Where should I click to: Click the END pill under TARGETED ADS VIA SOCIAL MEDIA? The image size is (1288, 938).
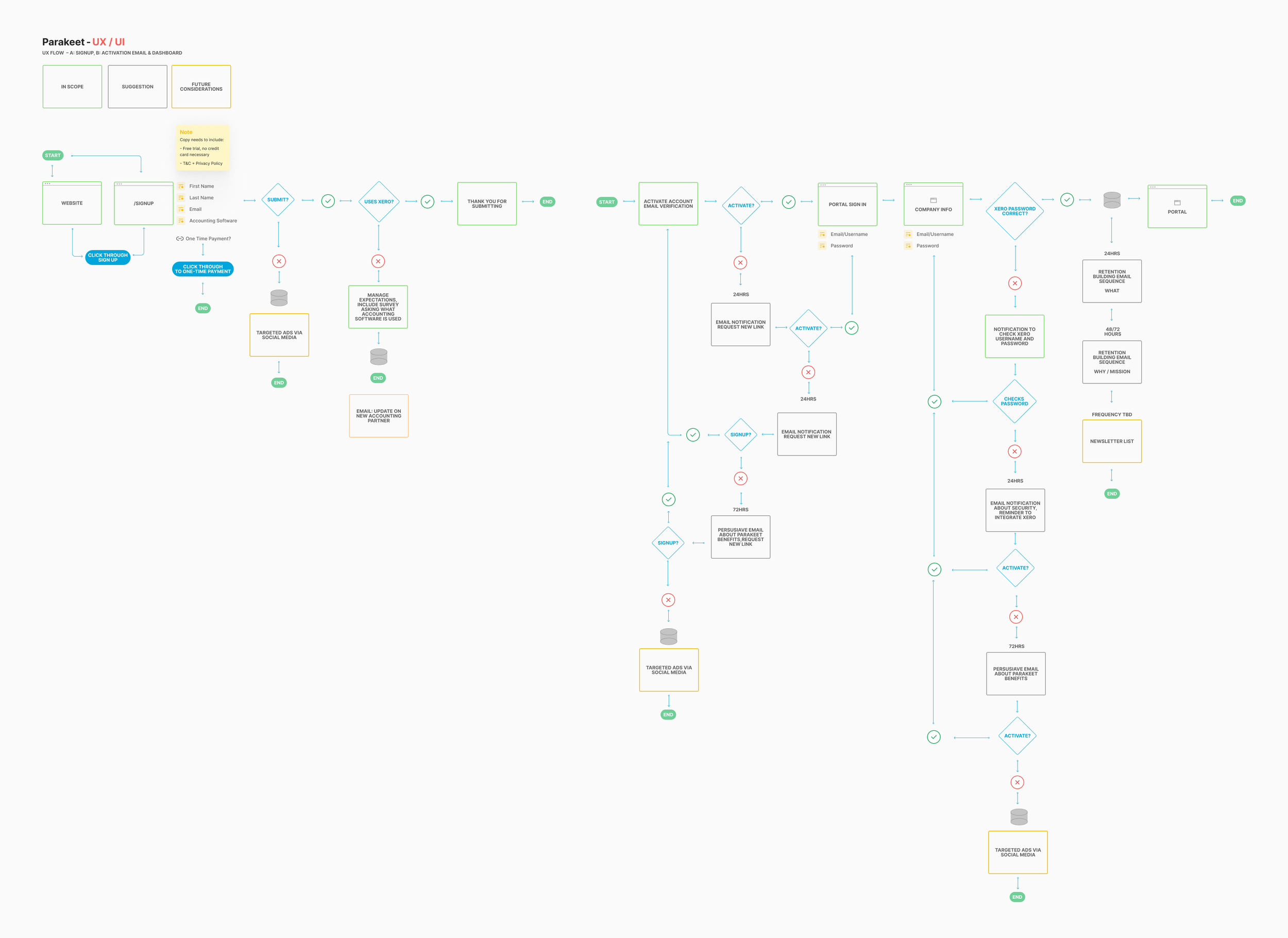coord(279,382)
